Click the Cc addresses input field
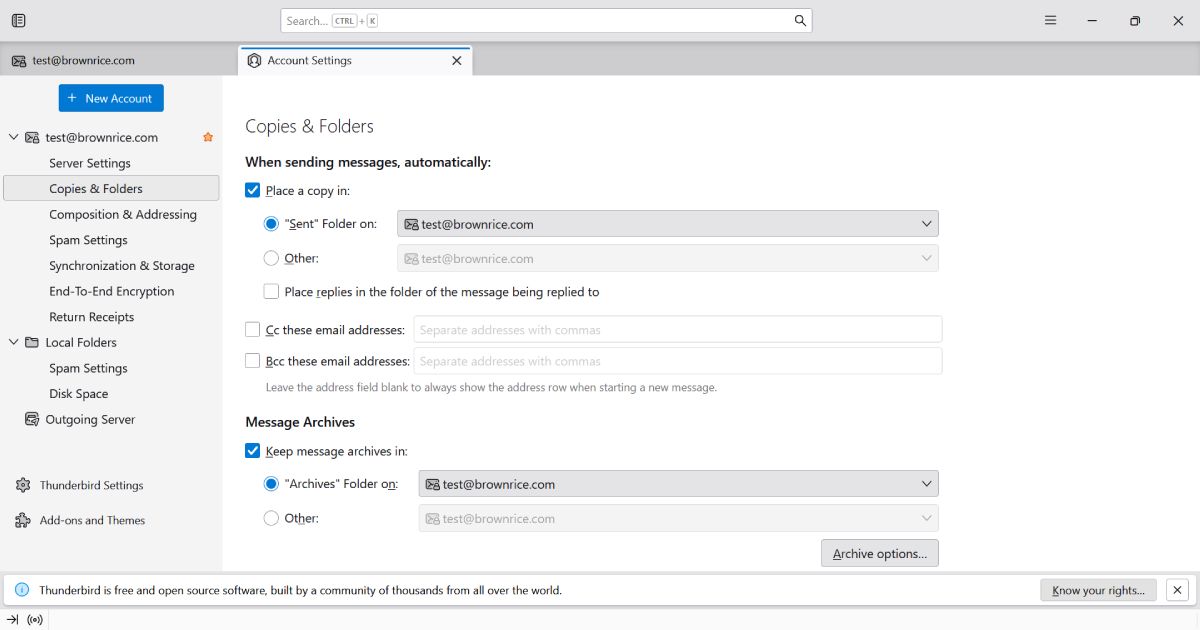Image resolution: width=1200 pixels, height=630 pixels. coord(678,329)
